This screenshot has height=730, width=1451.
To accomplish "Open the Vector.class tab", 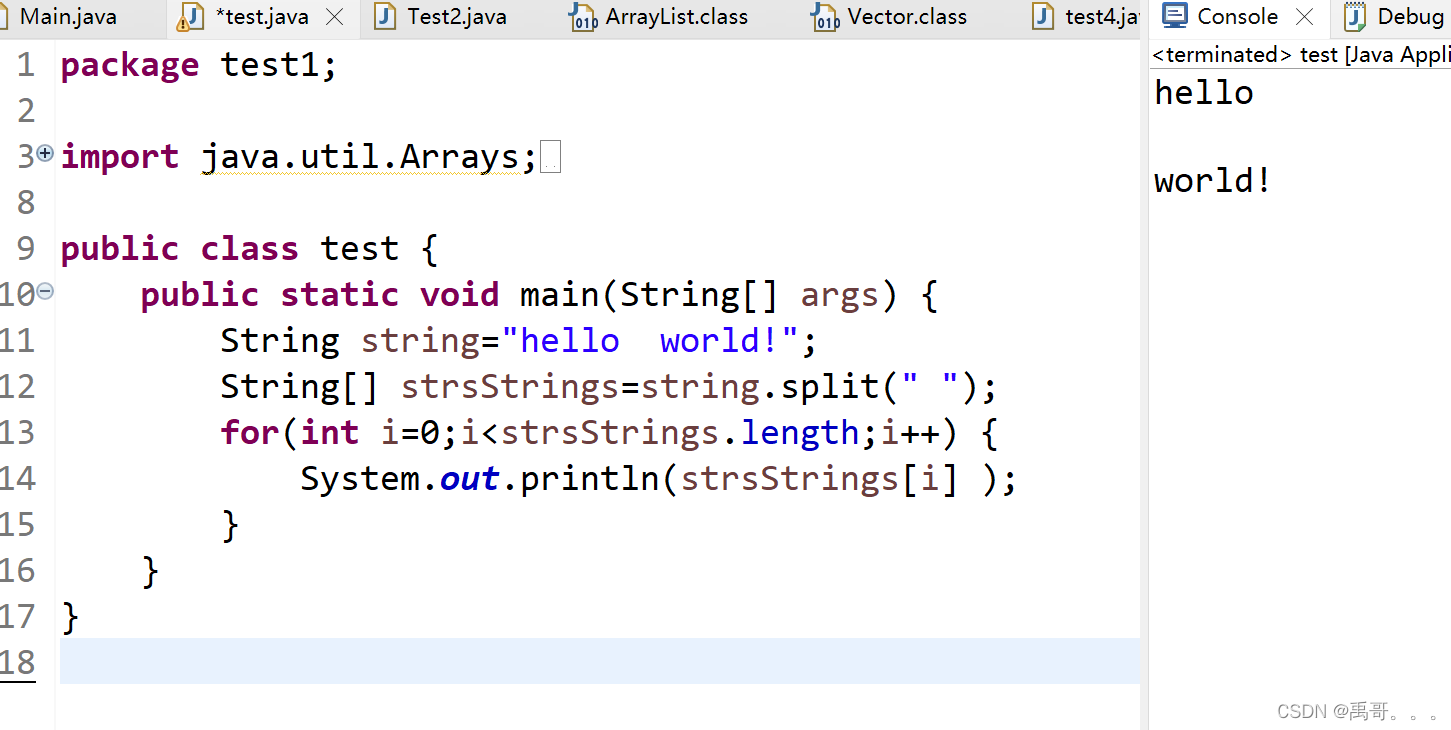I will [x=907, y=17].
